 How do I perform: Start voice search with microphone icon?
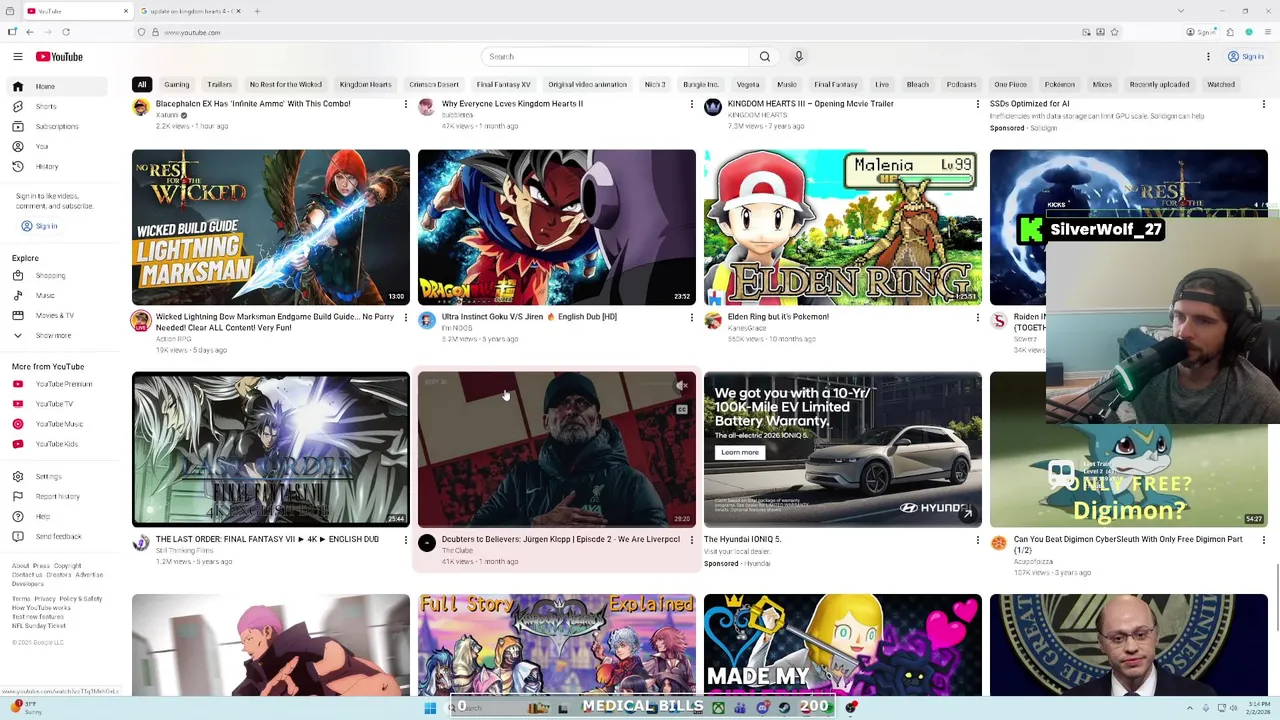coord(798,57)
